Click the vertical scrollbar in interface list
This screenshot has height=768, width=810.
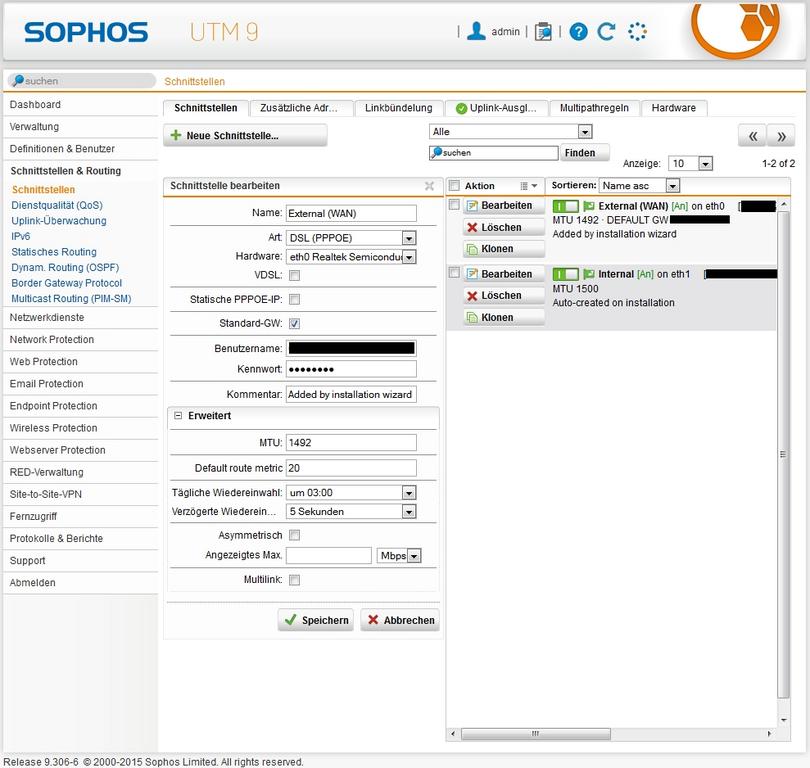(784, 454)
